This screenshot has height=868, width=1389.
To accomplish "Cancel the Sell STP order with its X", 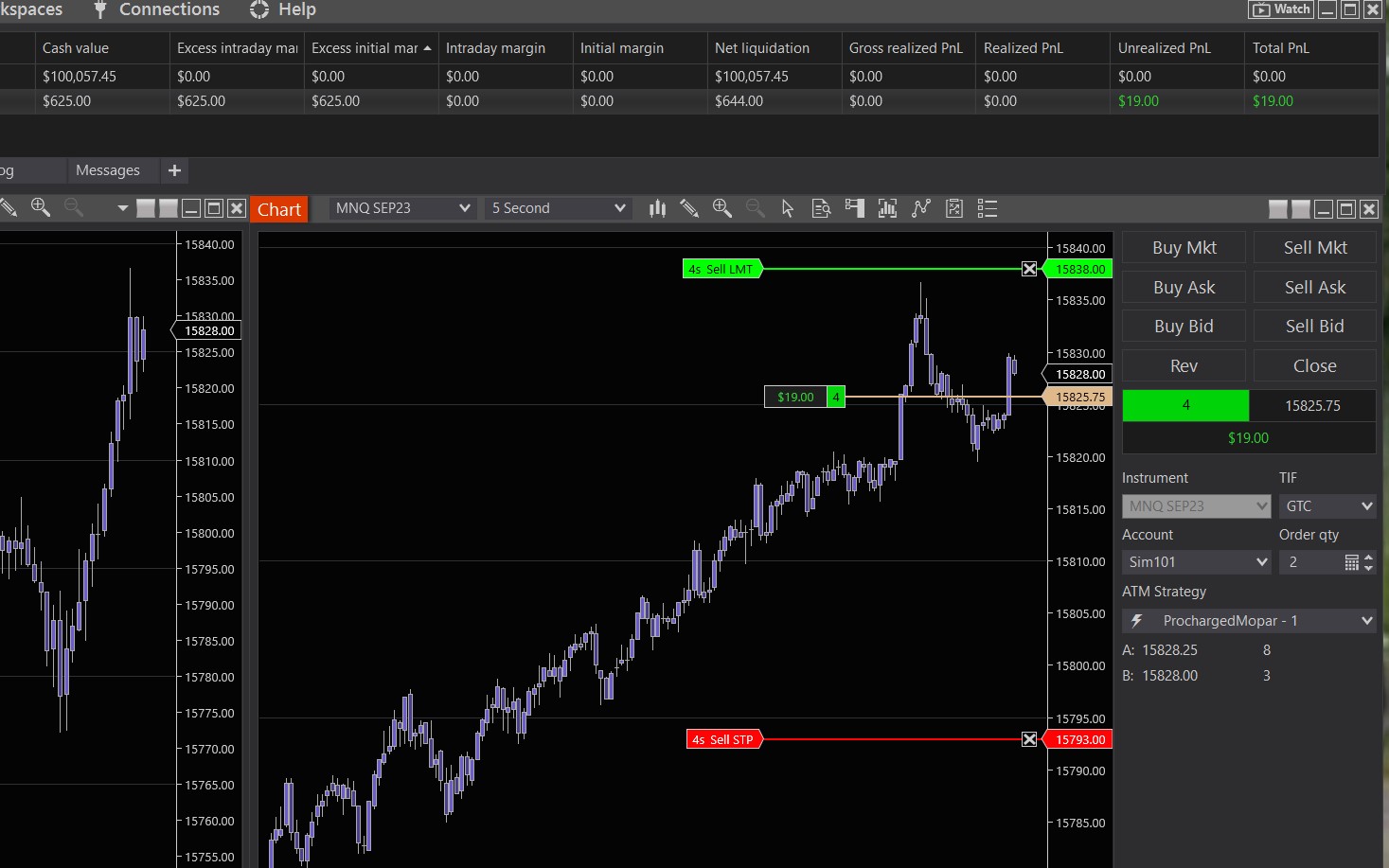I will click(1029, 739).
